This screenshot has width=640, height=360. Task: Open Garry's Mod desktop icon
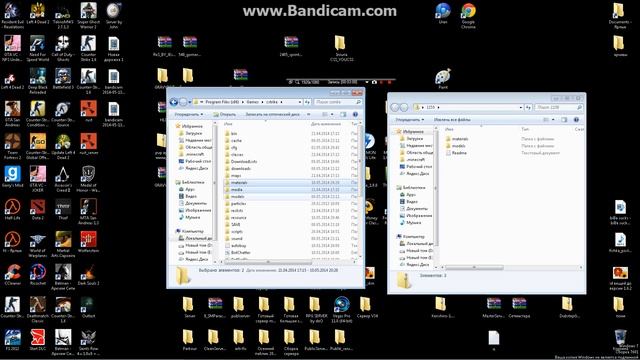tap(12, 176)
